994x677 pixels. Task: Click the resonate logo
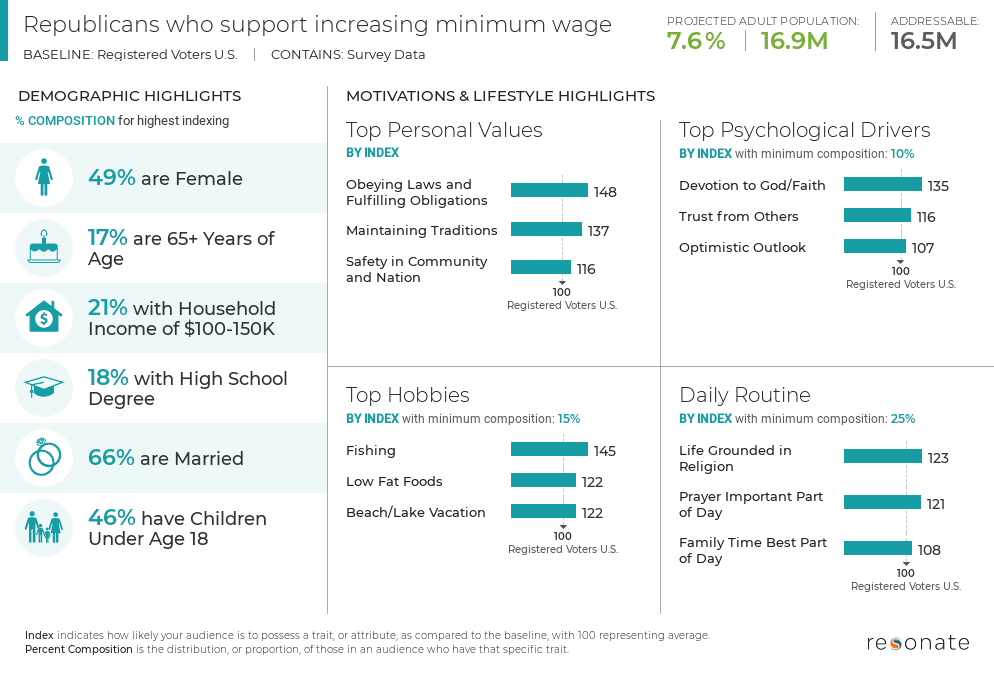click(x=917, y=643)
